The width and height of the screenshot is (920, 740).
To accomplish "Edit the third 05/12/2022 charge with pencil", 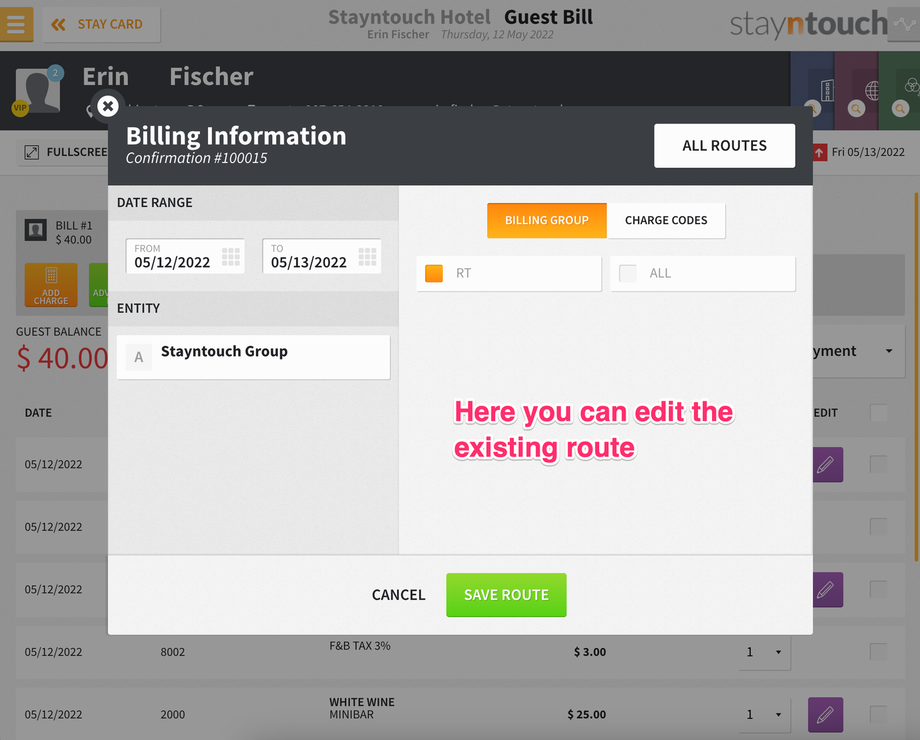I will tap(827, 590).
